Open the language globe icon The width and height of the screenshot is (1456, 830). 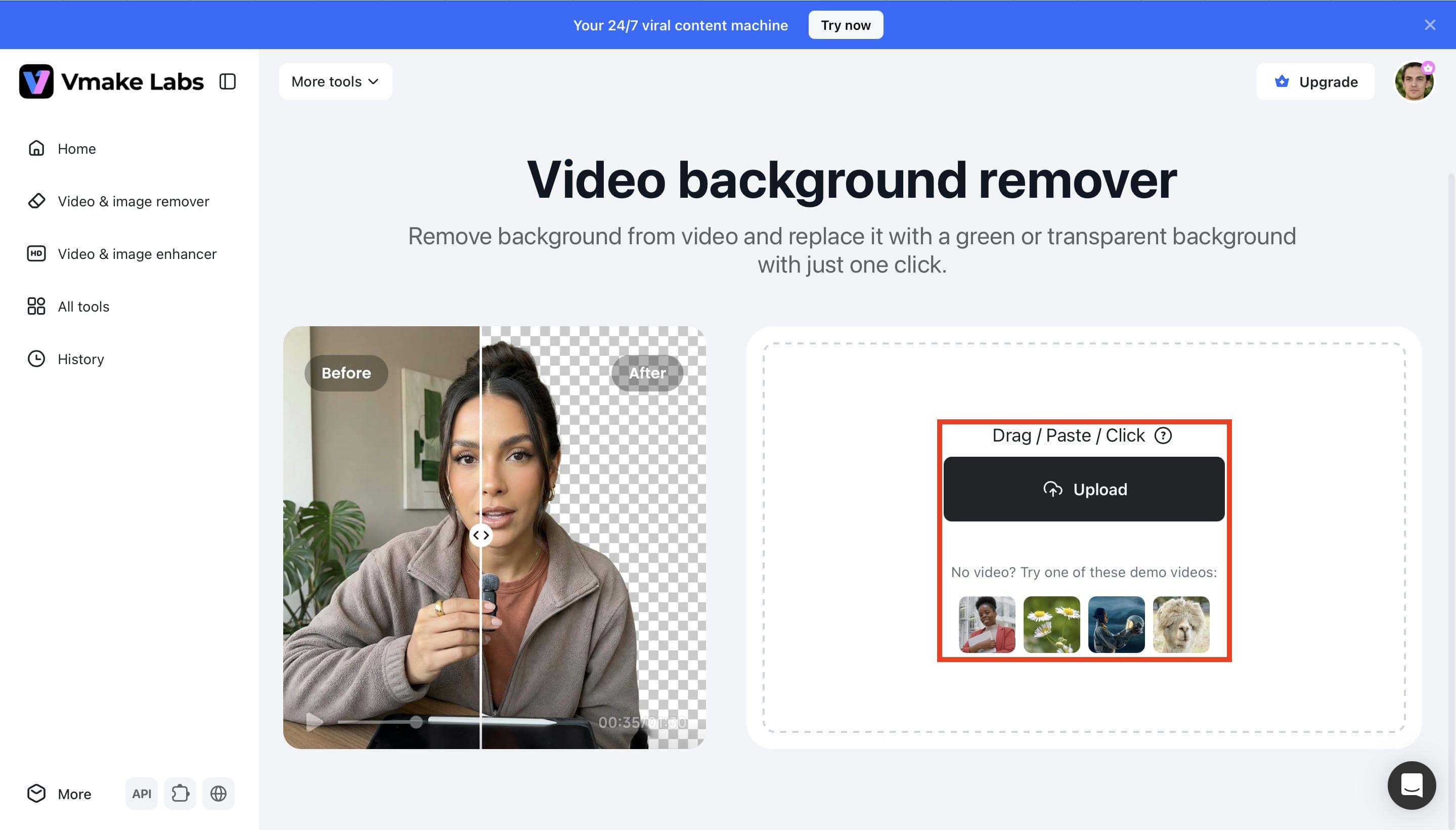click(x=218, y=794)
